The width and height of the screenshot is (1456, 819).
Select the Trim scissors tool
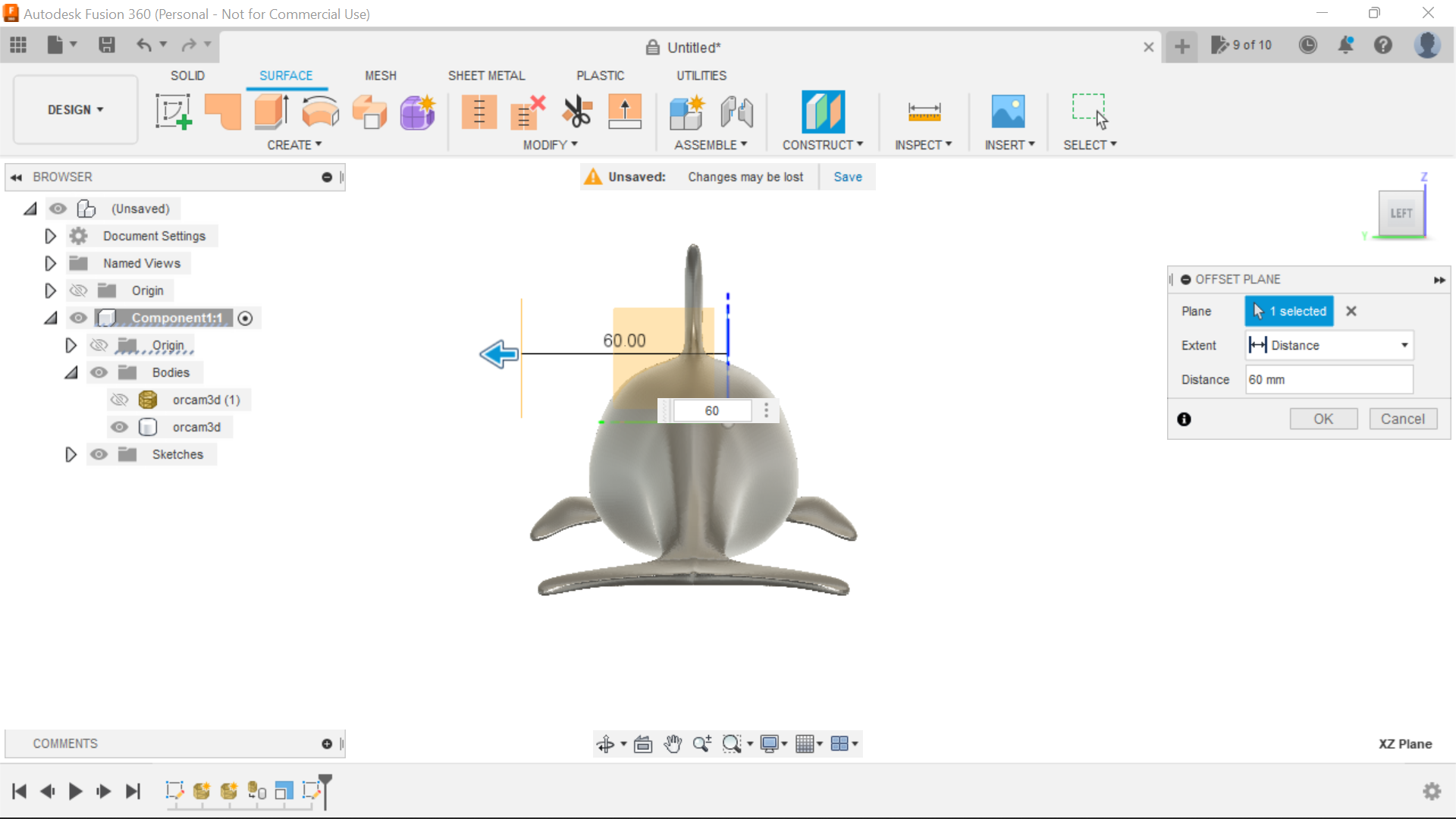point(577,111)
